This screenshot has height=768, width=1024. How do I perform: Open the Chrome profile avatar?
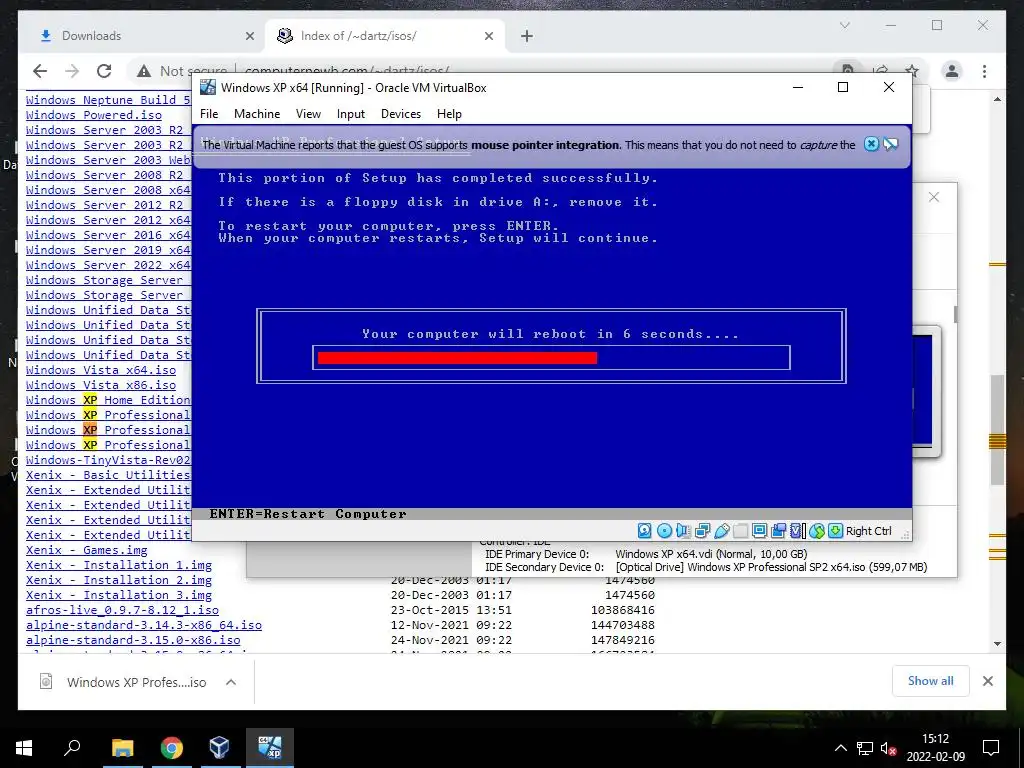click(952, 71)
